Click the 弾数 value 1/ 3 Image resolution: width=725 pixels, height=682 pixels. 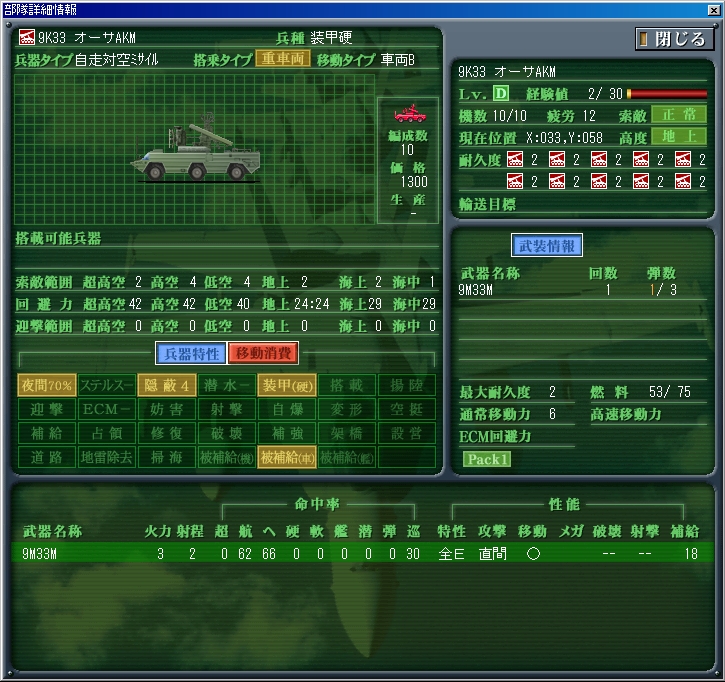(x=663, y=290)
